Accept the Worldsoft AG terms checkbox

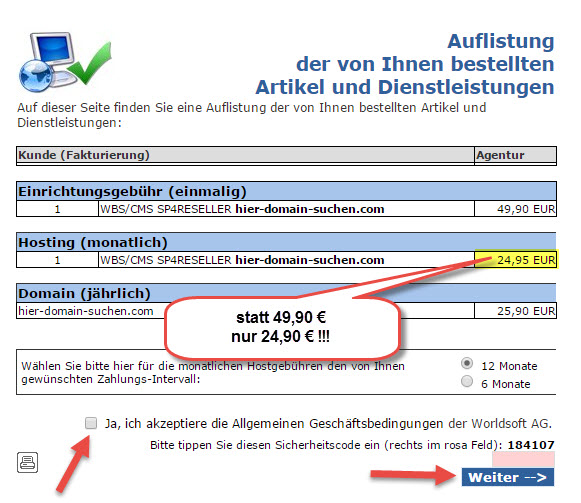click(x=91, y=423)
